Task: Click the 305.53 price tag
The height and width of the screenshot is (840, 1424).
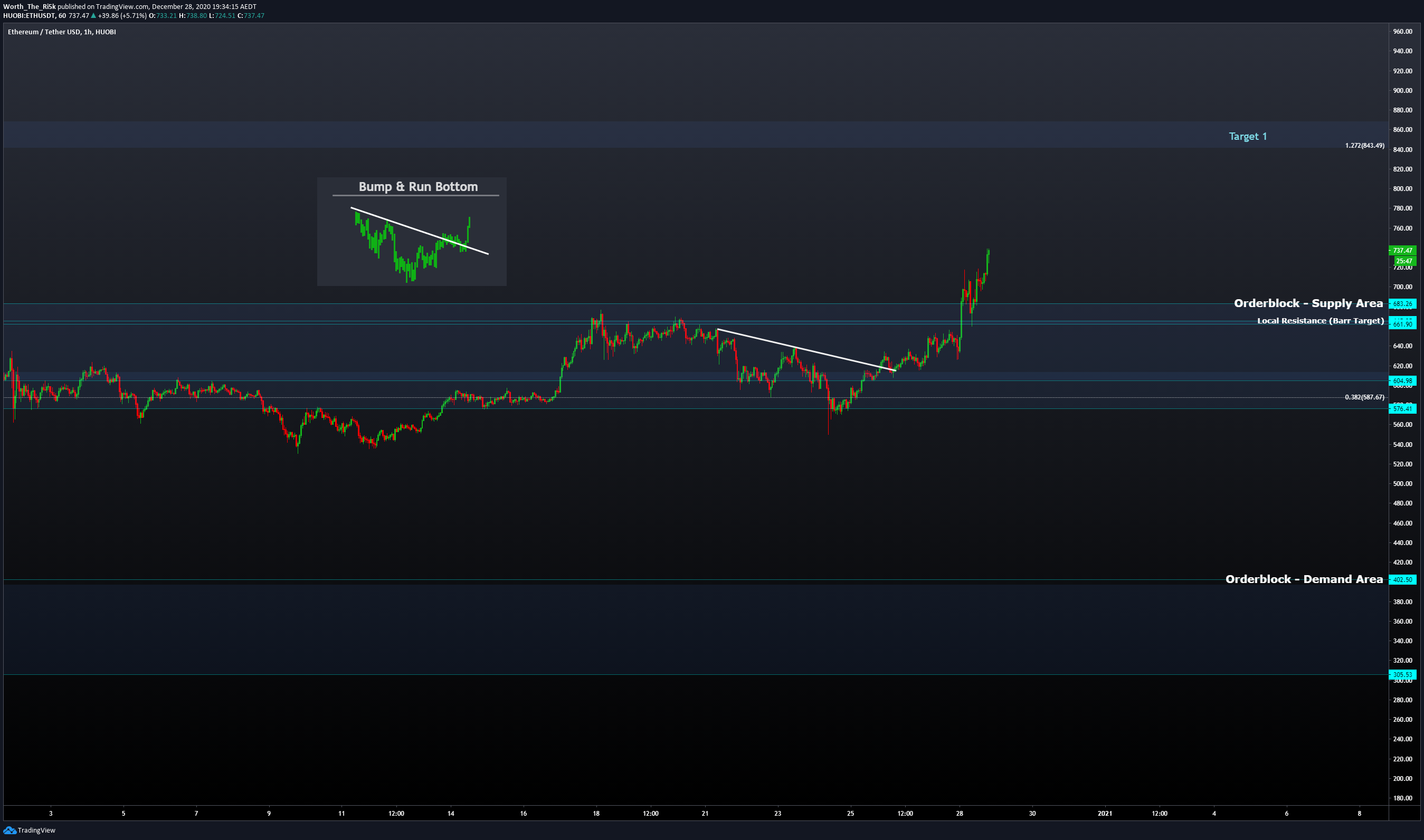Action: tap(1402, 675)
